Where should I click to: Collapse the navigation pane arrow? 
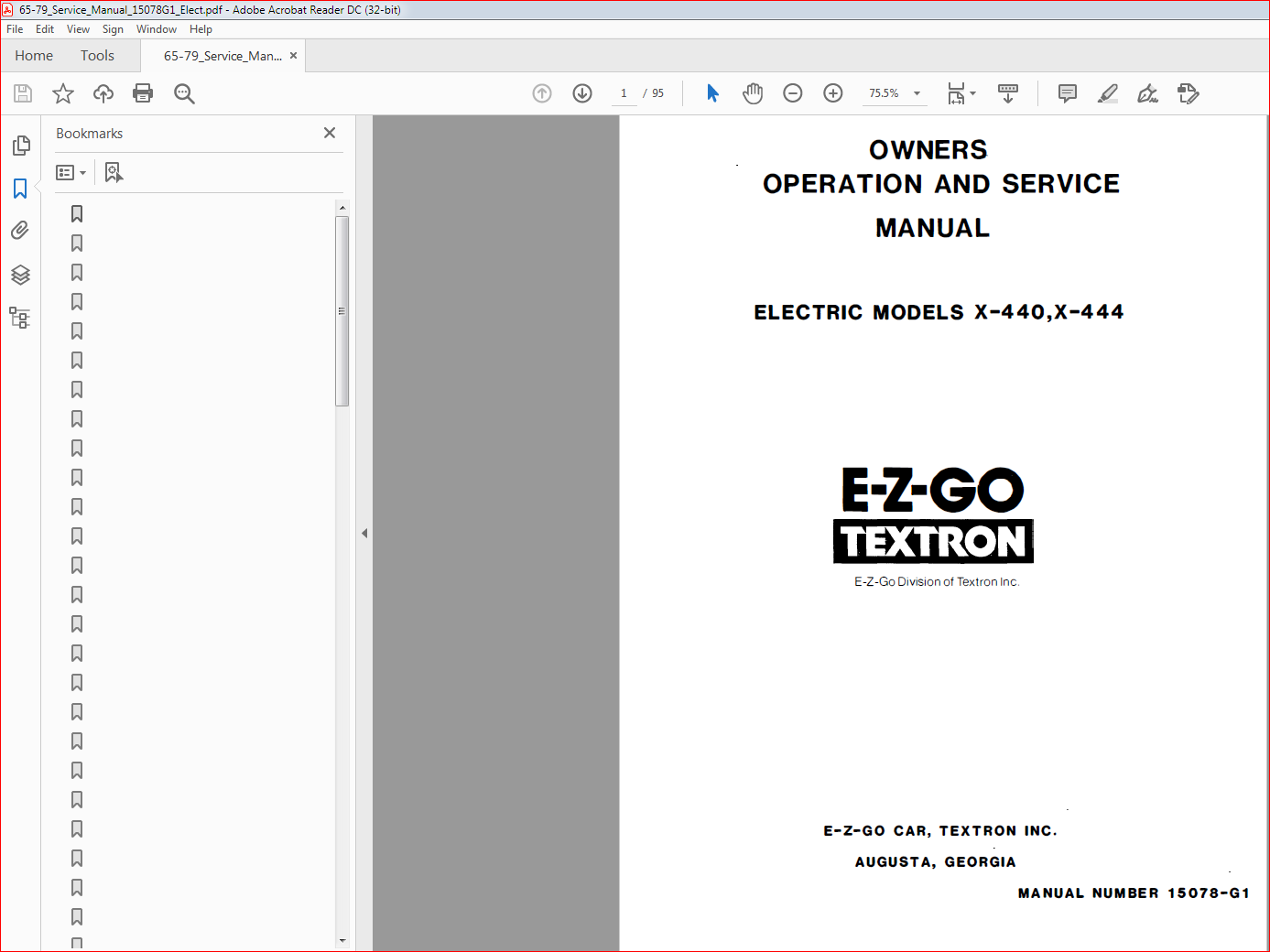click(364, 533)
